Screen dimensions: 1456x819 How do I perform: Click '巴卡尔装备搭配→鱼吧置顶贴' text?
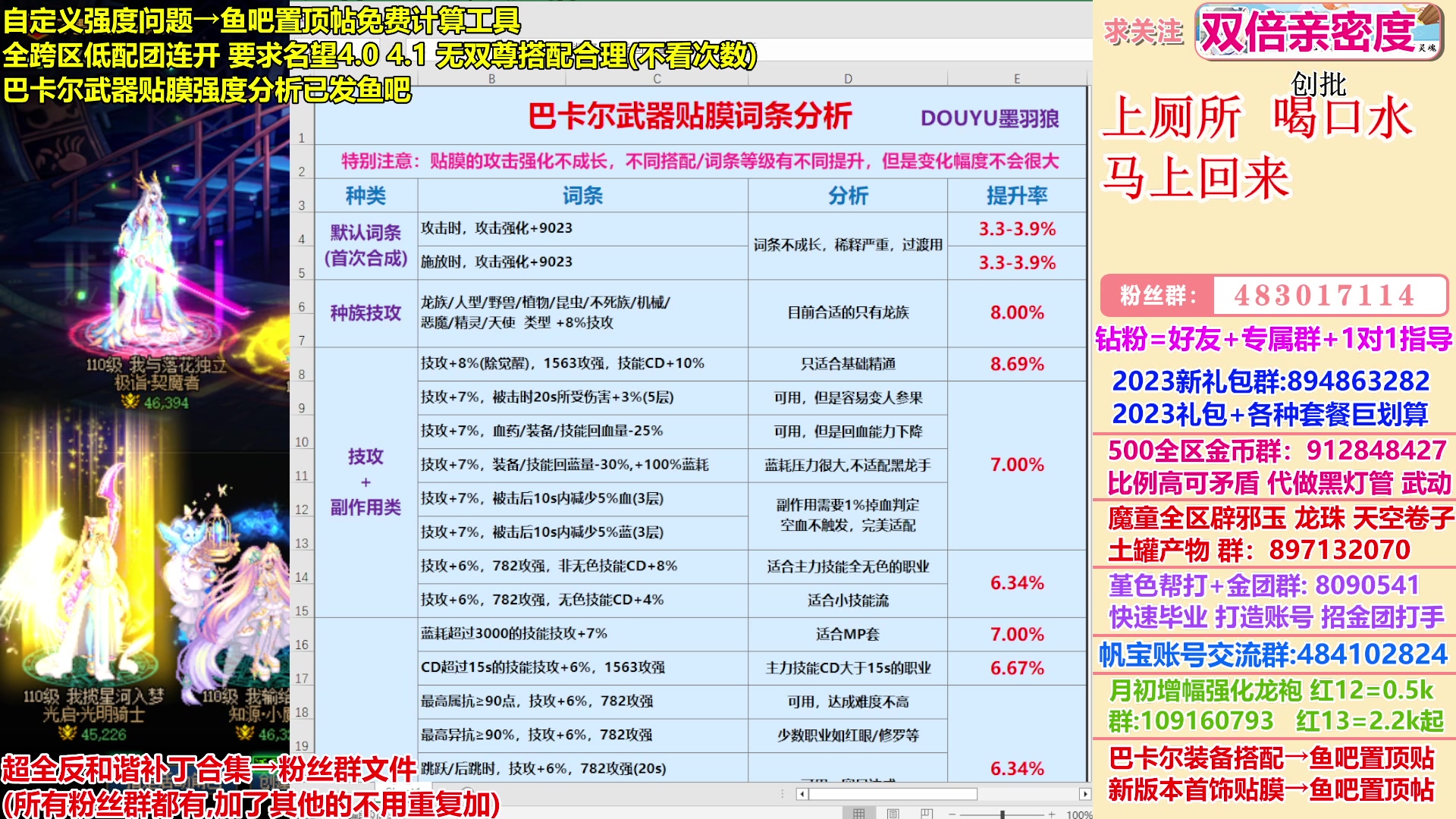pos(1271,758)
